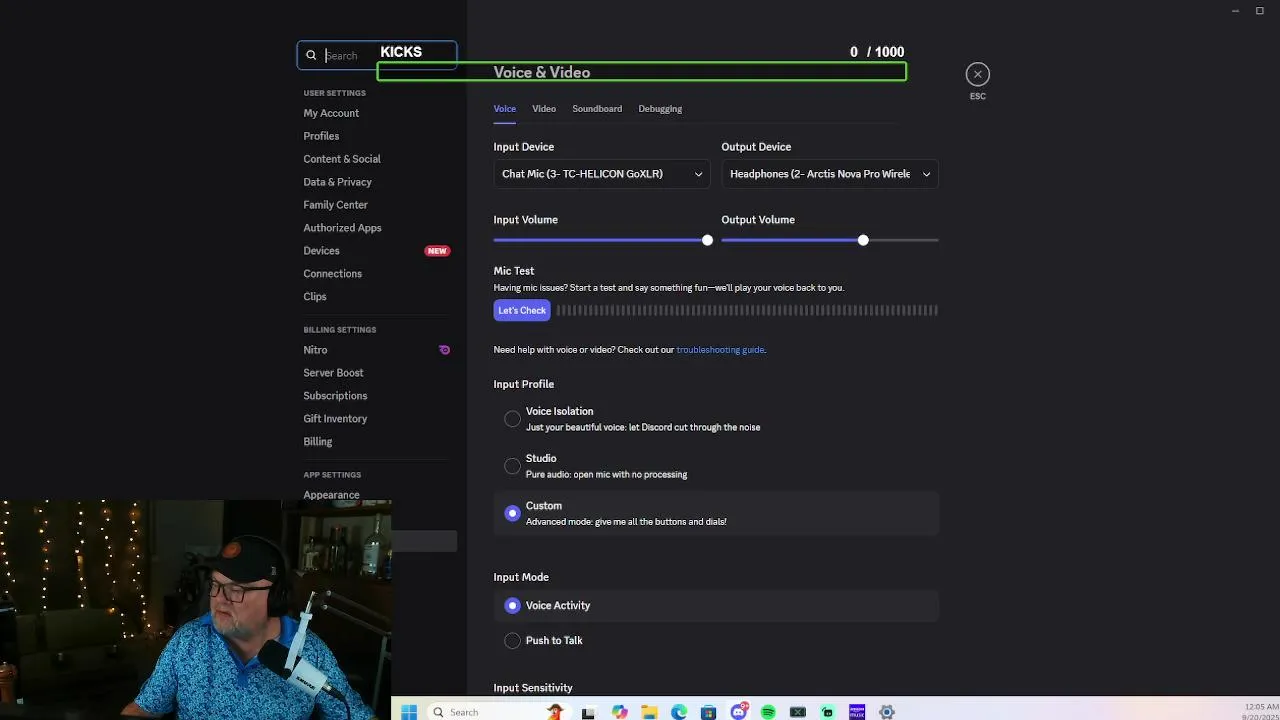The width and height of the screenshot is (1280, 720).
Task: Open Copilot from the taskbar
Action: pos(620,712)
